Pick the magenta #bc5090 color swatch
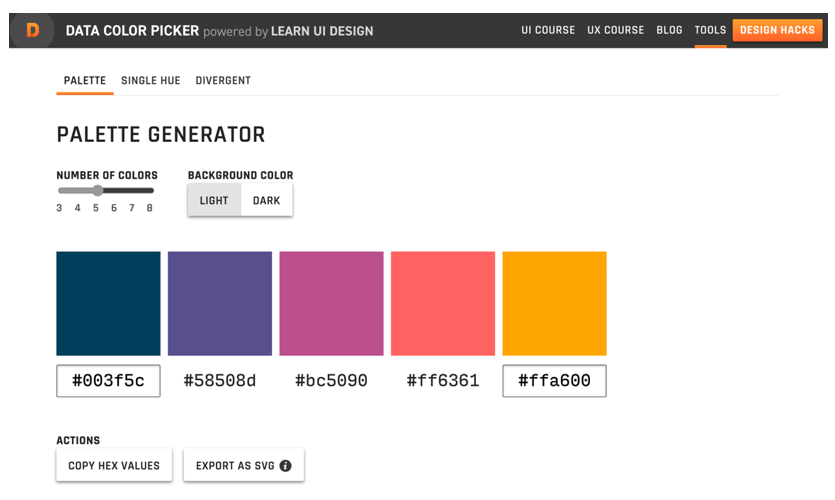This screenshot has width=835, height=500. (331, 303)
